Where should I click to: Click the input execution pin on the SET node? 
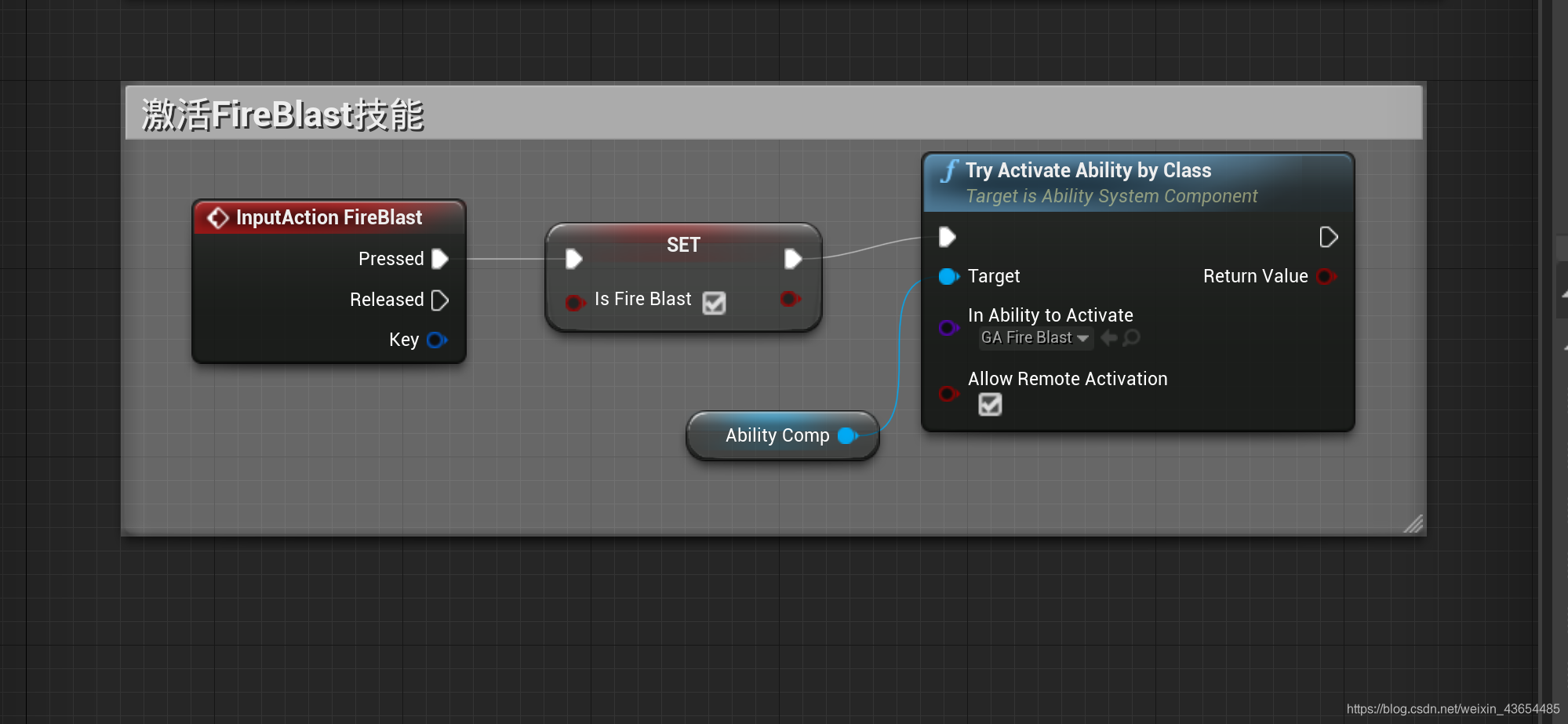[x=573, y=258]
